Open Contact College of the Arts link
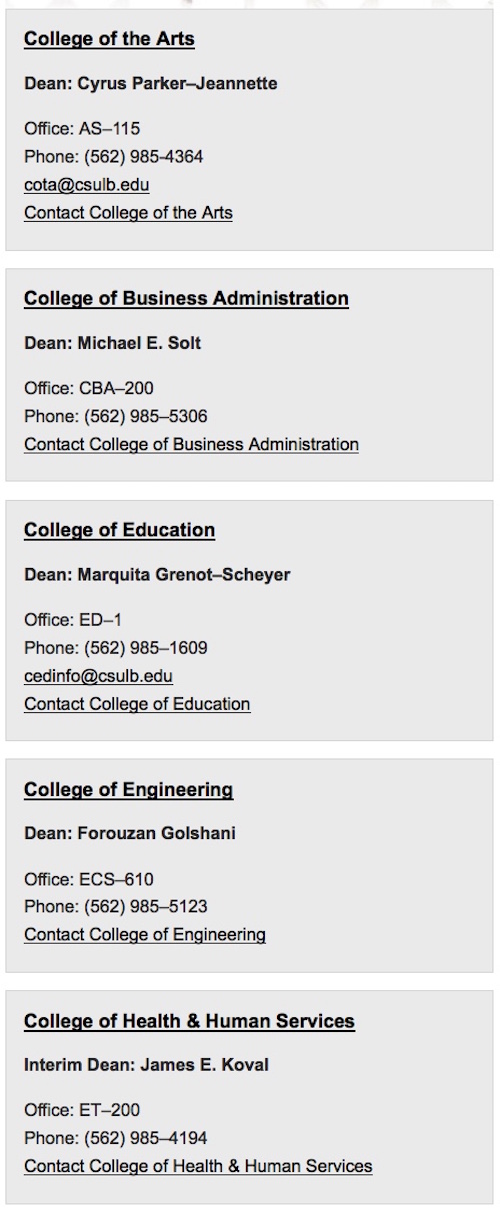Image resolution: width=500 pixels, height=1212 pixels. pyautogui.click(x=128, y=213)
